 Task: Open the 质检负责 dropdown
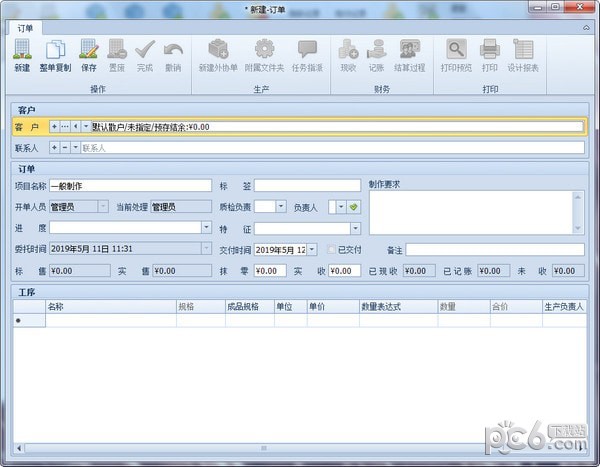click(282, 207)
